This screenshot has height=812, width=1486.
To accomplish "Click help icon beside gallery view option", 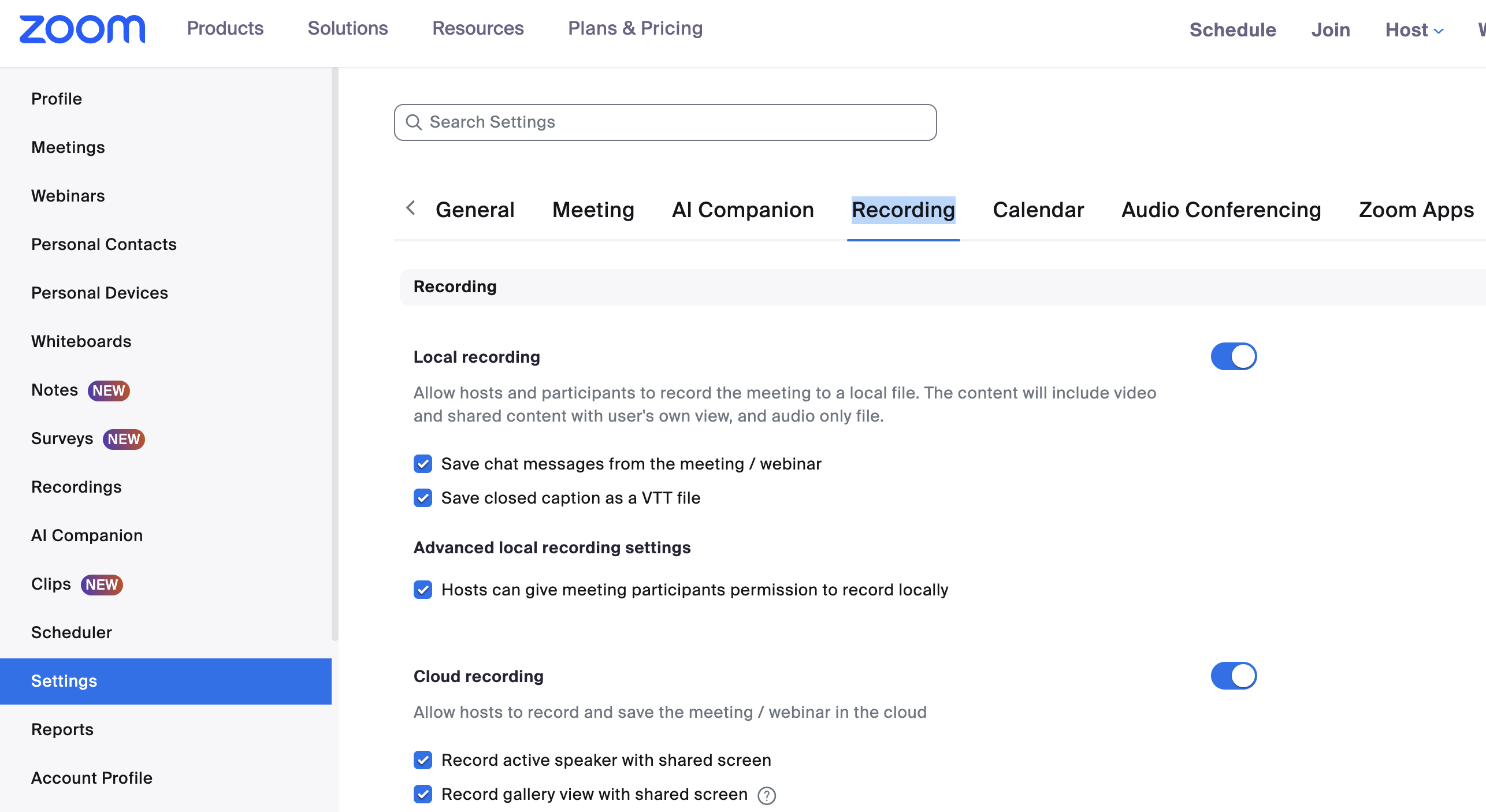I will point(767,795).
